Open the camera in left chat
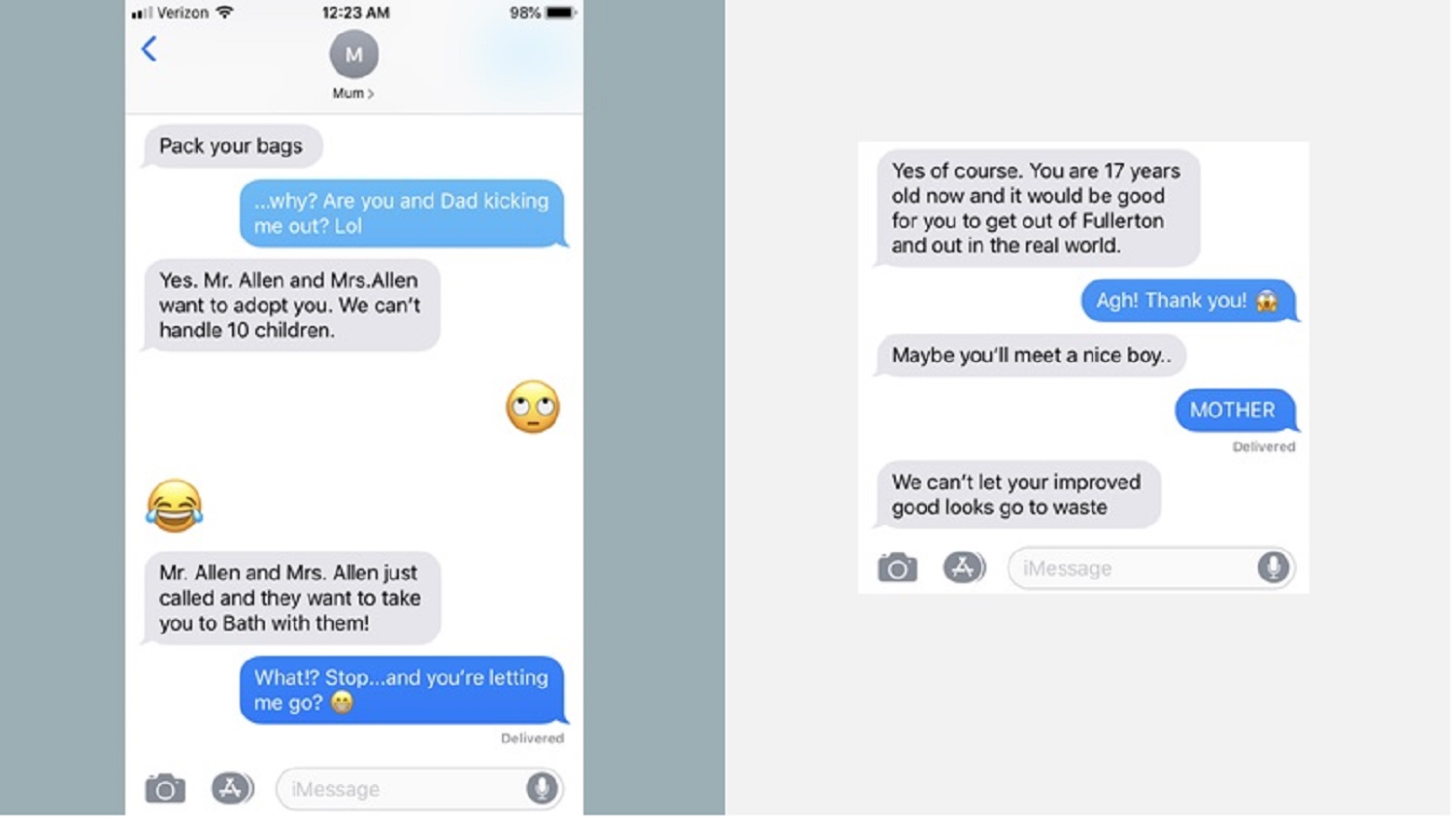The image size is (1456, 817). click(x=165, y=789)
